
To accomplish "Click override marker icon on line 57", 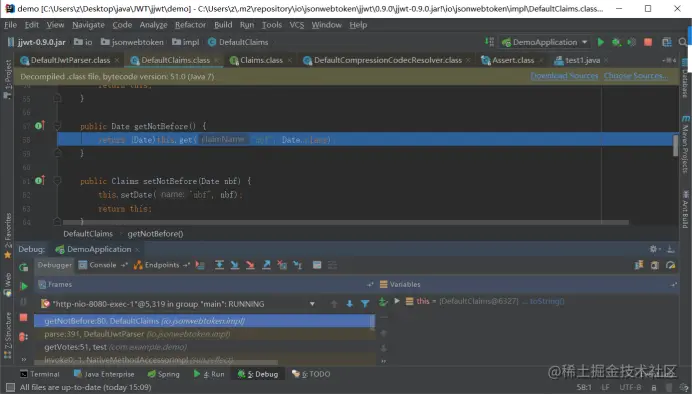I will [x=40, y=126].
